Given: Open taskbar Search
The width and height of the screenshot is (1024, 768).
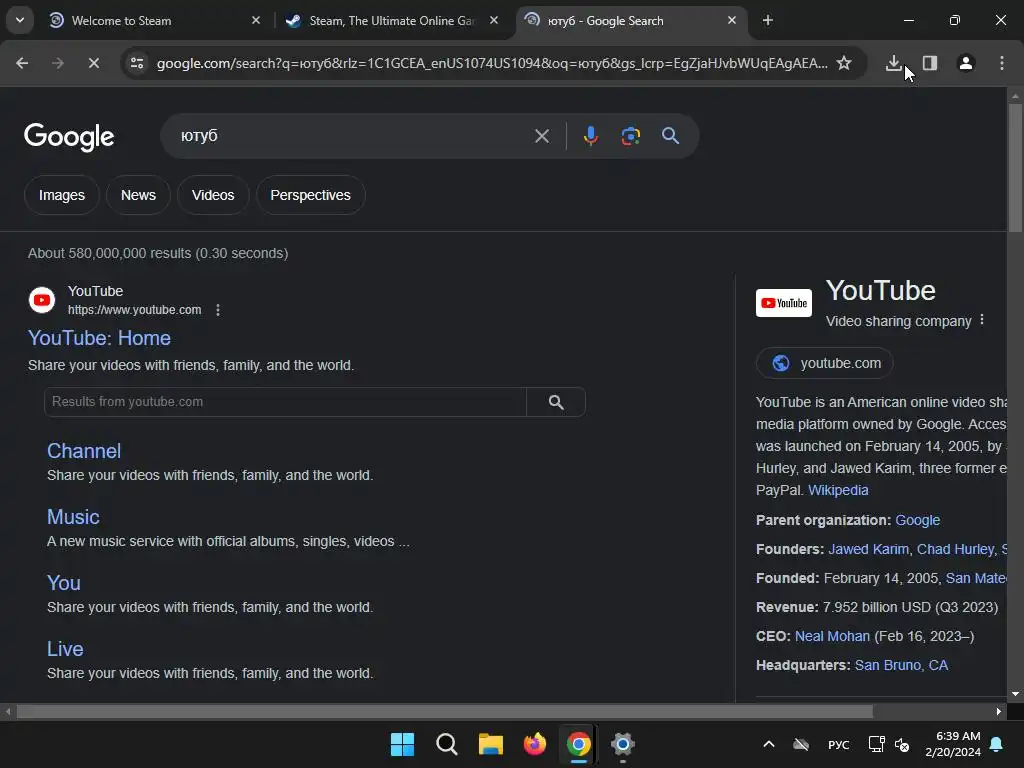Looking at the screenshot, I should 447,744.
